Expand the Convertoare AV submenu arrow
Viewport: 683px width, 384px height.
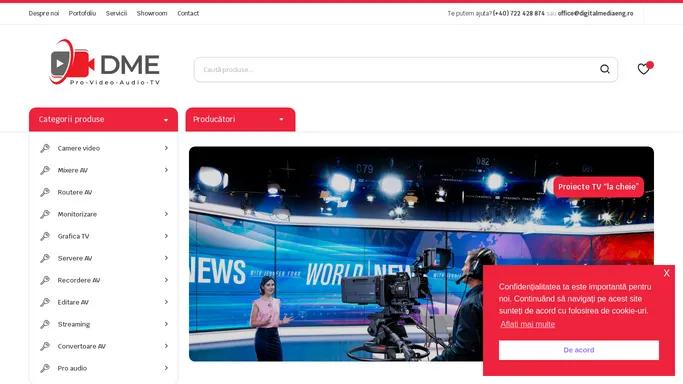(x=166, y=346)
